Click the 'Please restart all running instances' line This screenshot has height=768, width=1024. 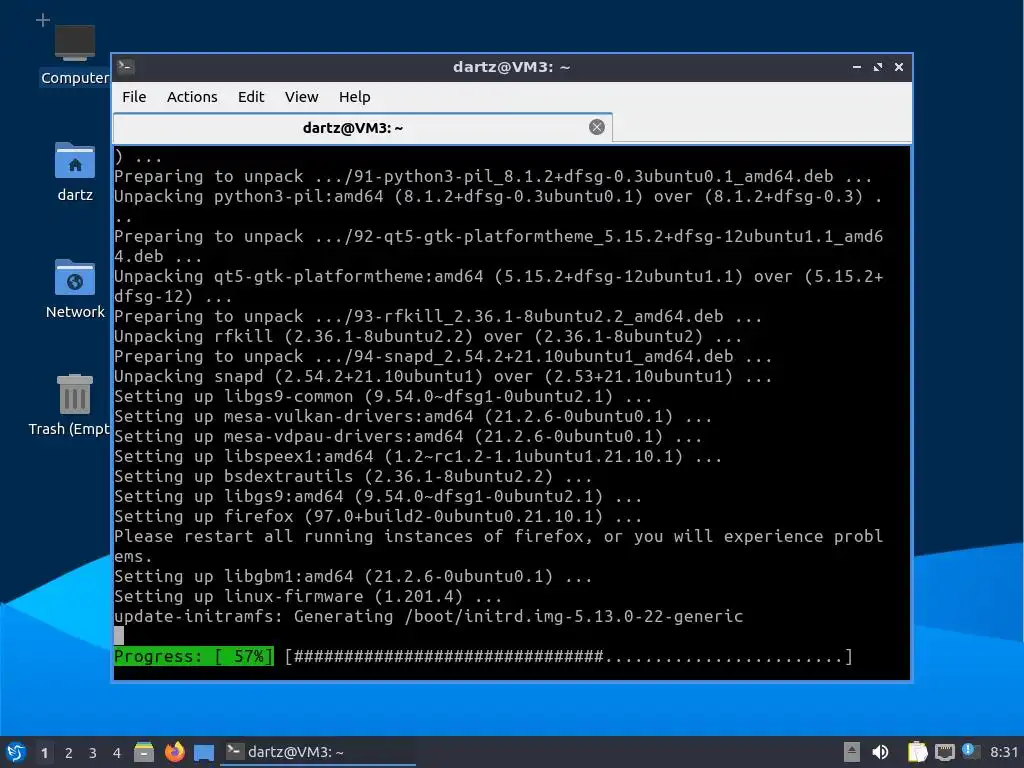(x=498, y=537)
